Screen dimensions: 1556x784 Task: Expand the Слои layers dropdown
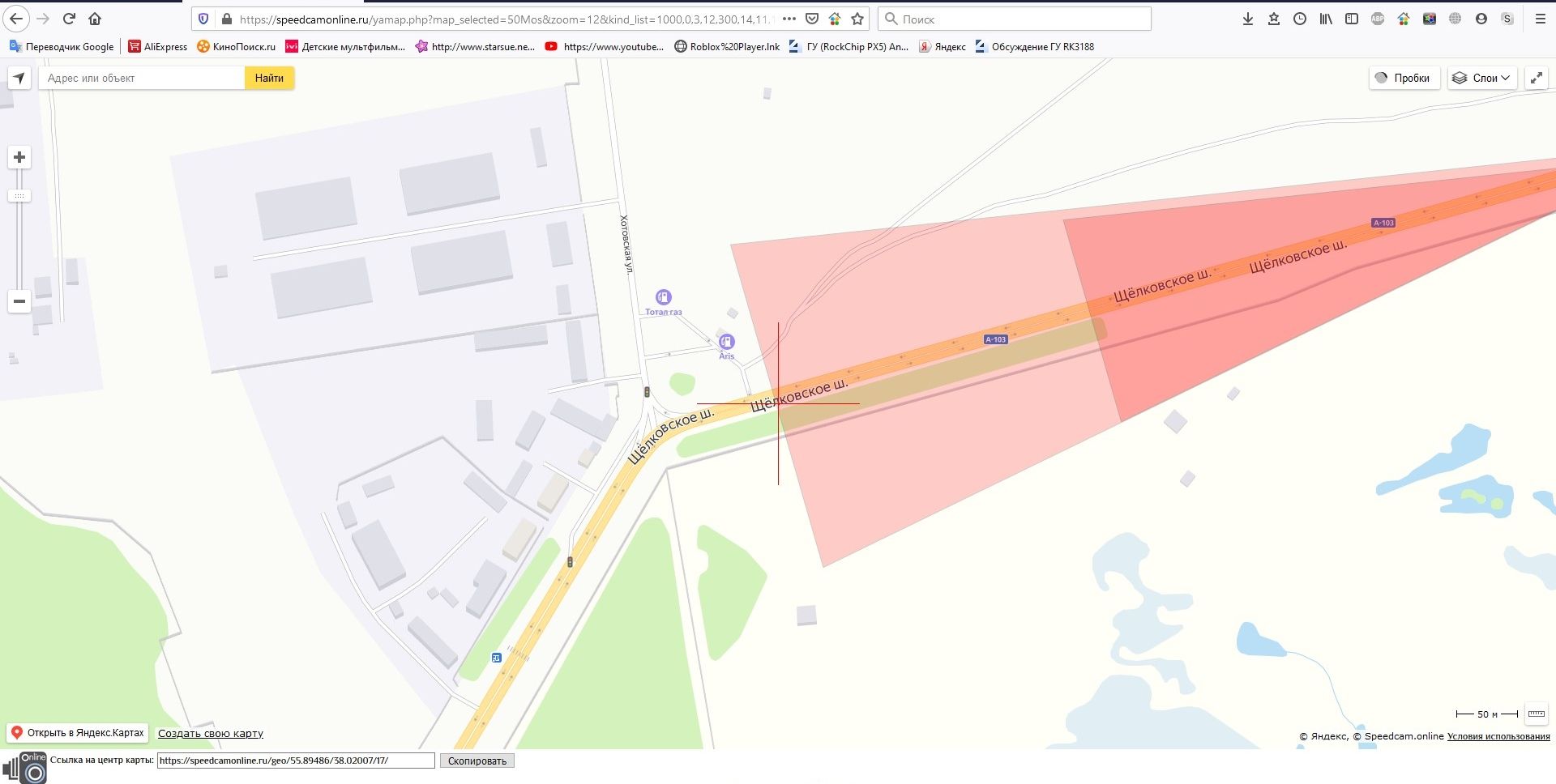pyautogui.click(x=1481, y=79)
